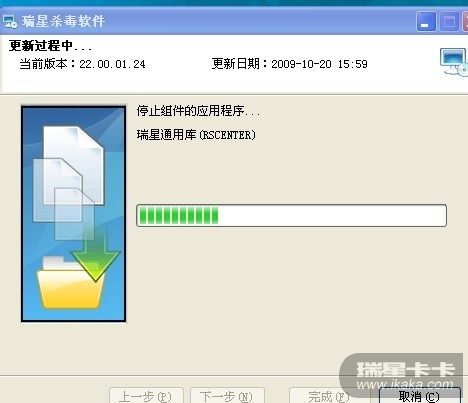Click the 瑞星卡卡 watermark logo
Screen dimensions: 468x403
coord(406,369)
